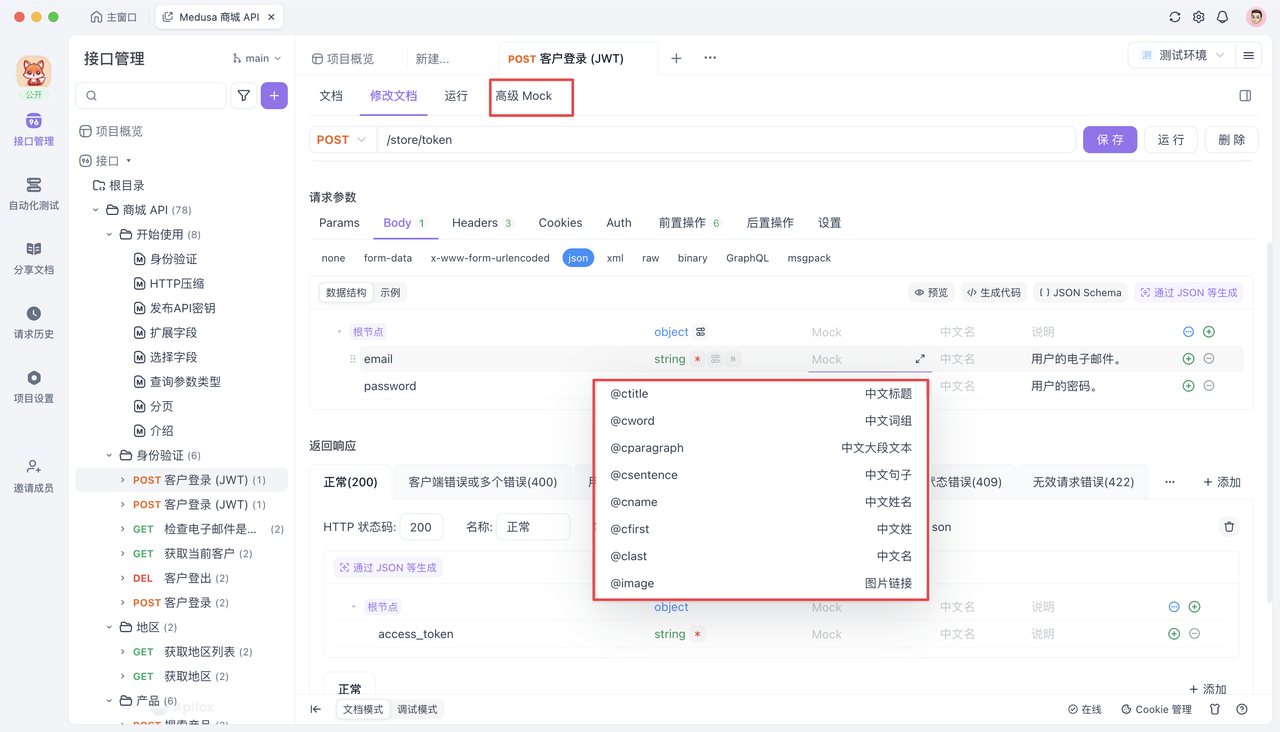The width and height of the screenshot is (1280, 732).
Task: Open notifications bell icon
Action: (1223, 17)
